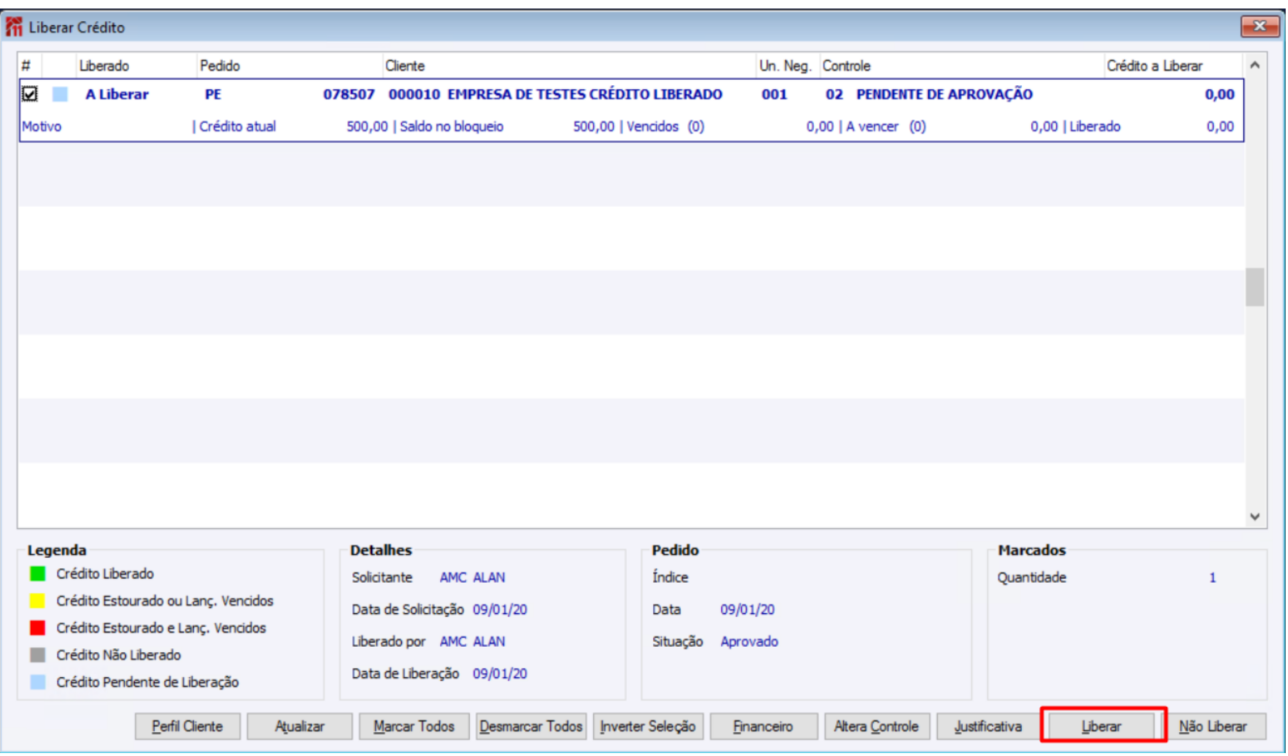The width and height of the screenshot is (1288, 756).
Task: Click the gray Crédito Não Liberado swatch
Action: point(38,655)
